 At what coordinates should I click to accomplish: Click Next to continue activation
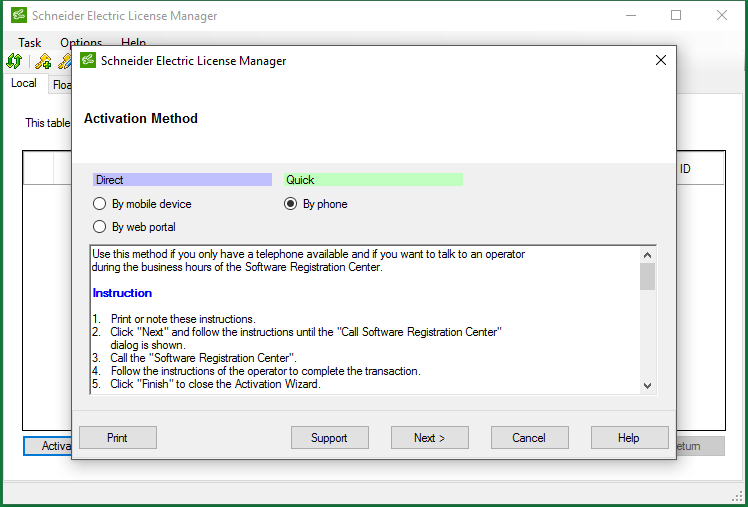pos(430,437)
